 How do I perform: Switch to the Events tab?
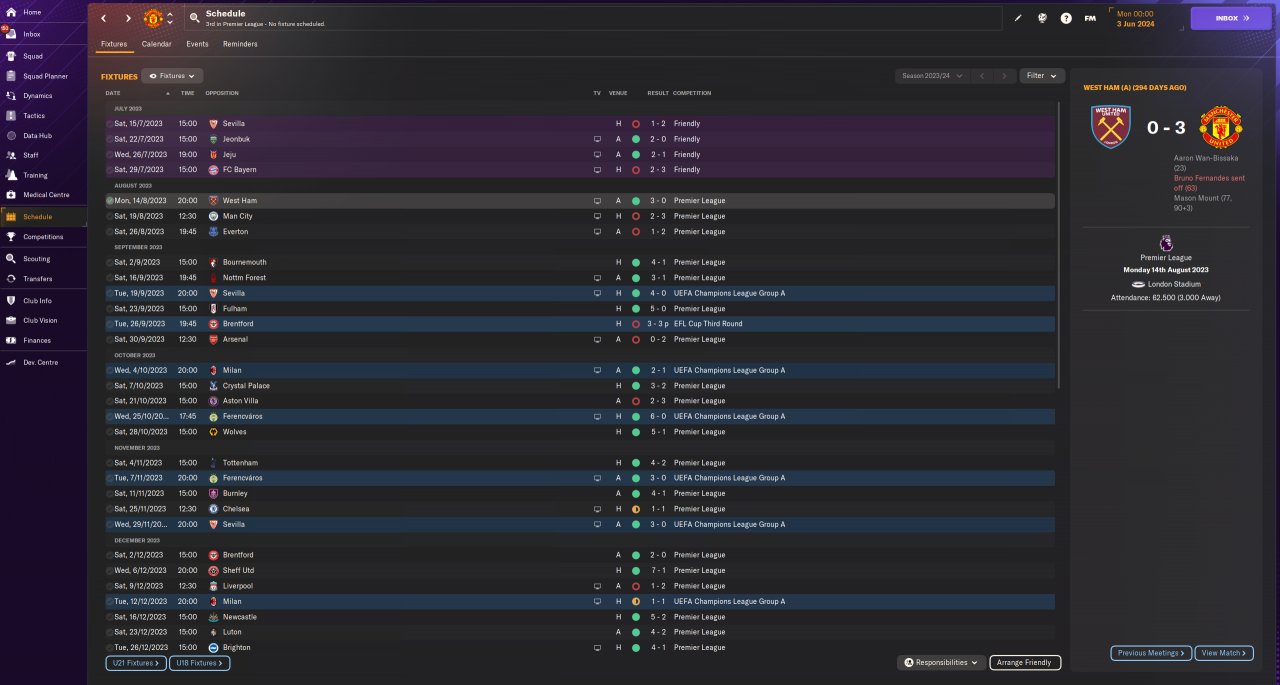coord(197,44)
